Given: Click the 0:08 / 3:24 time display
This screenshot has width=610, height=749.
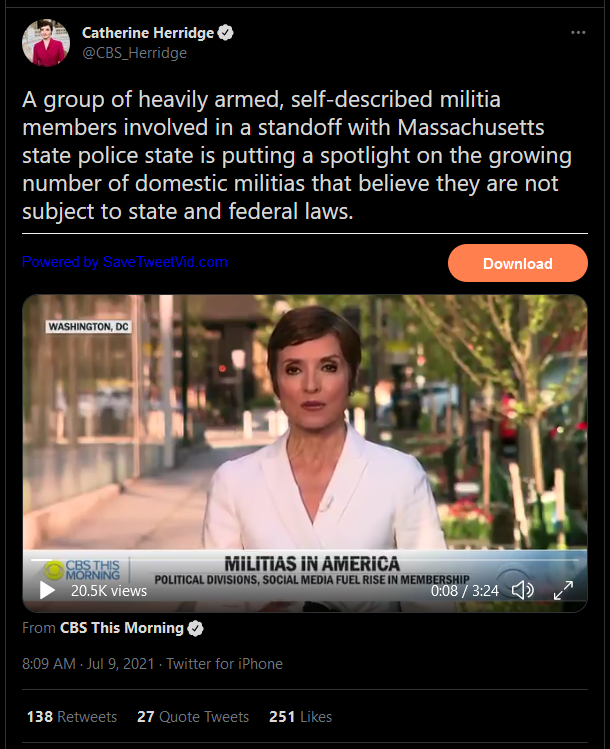Looking at the screenshot, I should [464, 591].
